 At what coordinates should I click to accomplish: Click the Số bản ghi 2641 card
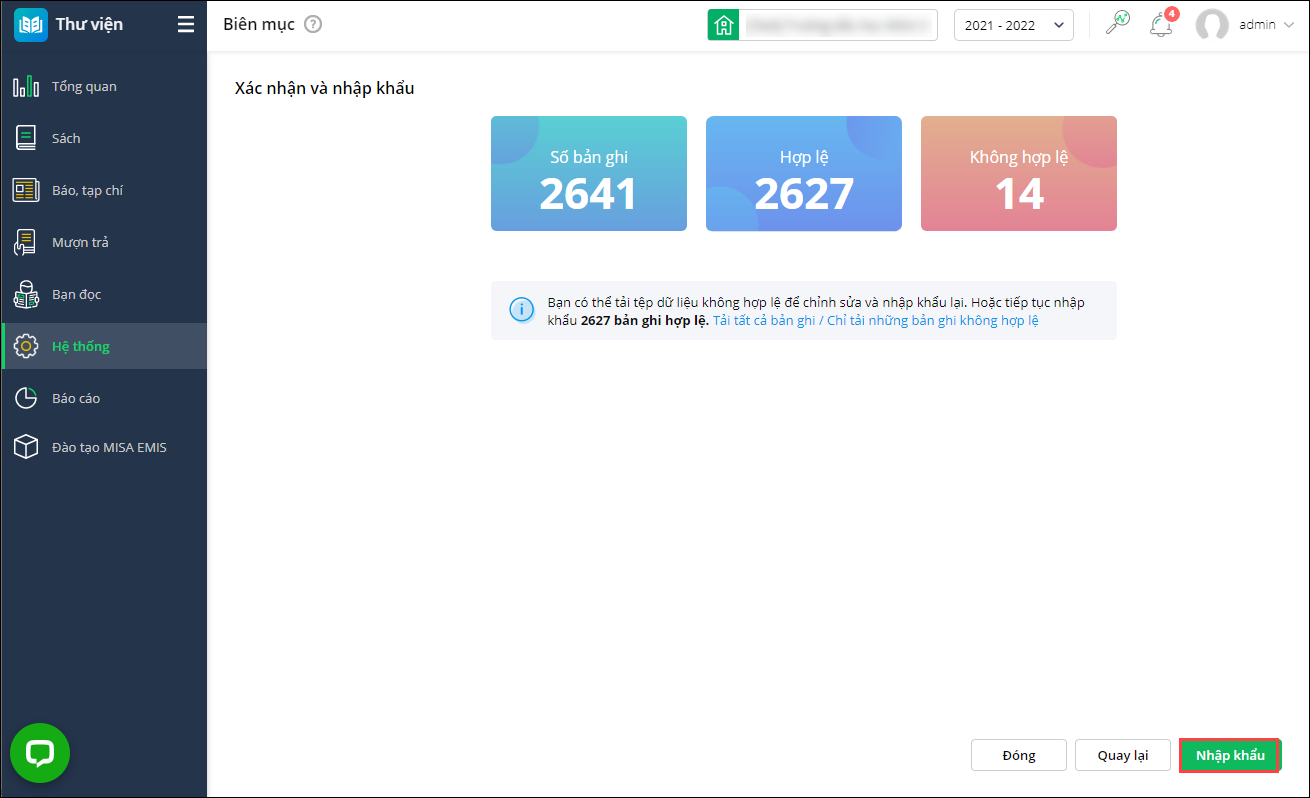click(589, 174)
